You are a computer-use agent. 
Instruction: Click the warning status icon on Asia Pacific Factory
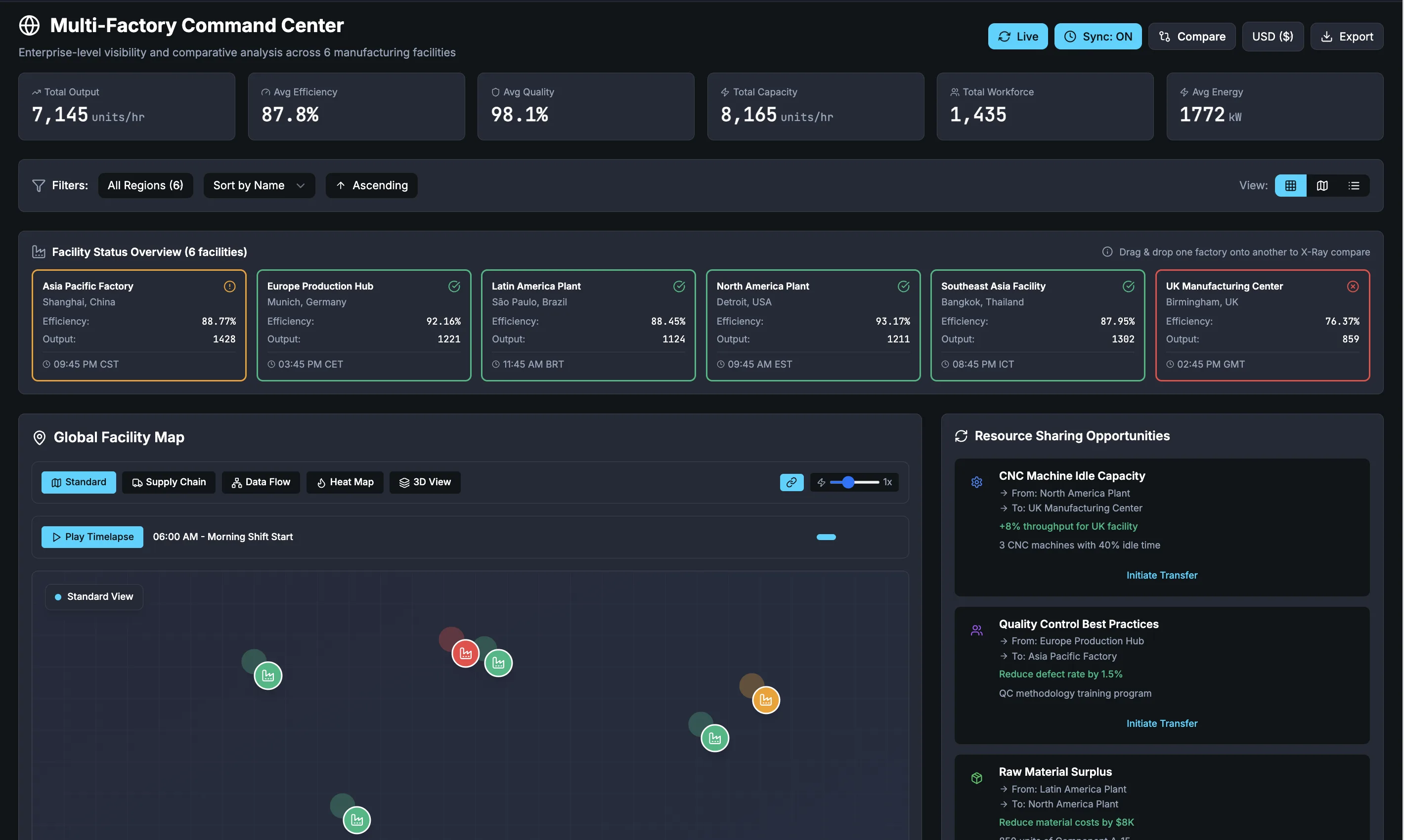click(x=229, y=287)
